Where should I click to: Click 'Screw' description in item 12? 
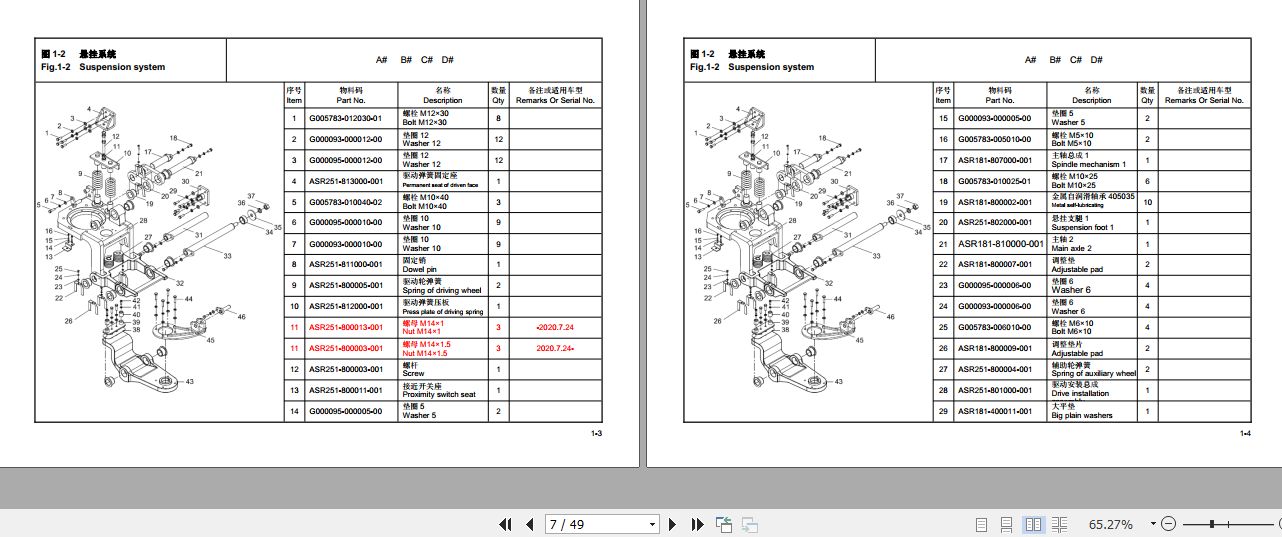(413, 374)
